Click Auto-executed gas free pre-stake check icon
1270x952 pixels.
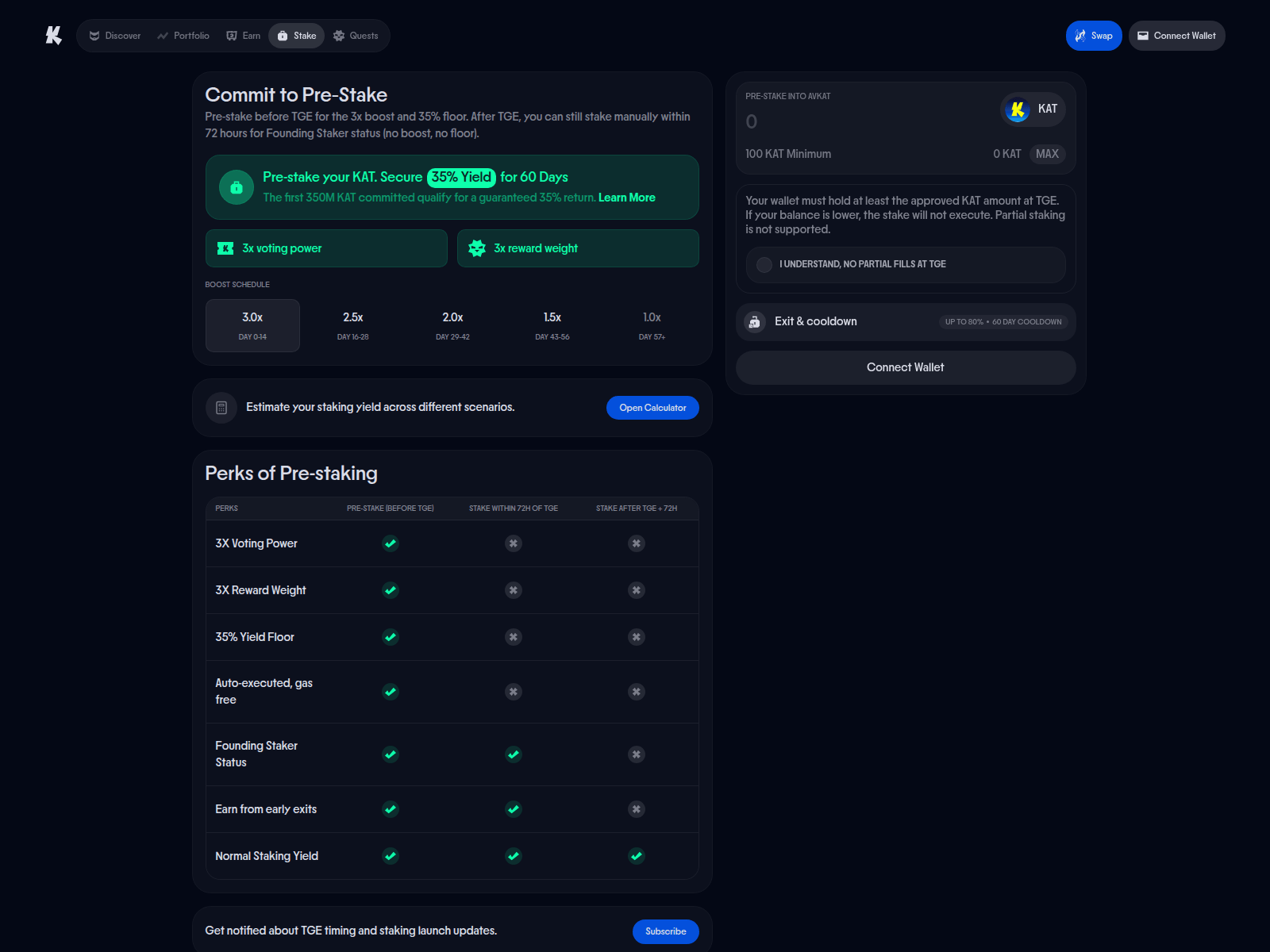point(391,692)
